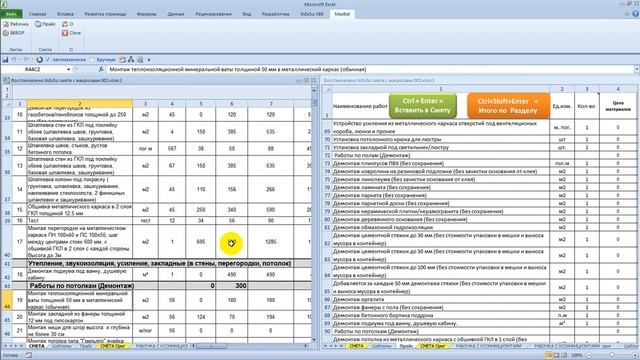This screenshot has width=640, height=360.
Task: Click cell Демонтаж оргалита in right window
Action: (x=440, y=299)
